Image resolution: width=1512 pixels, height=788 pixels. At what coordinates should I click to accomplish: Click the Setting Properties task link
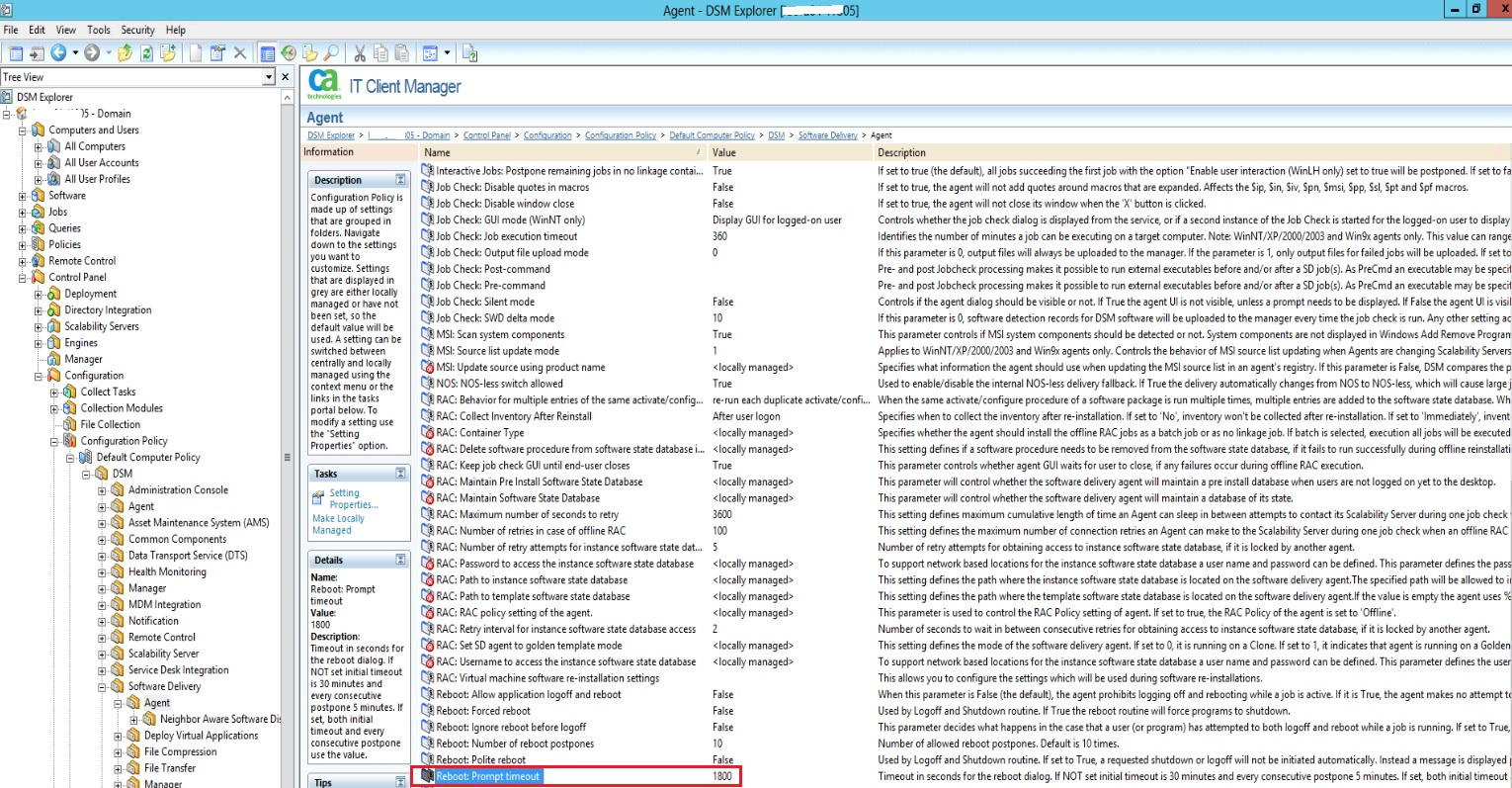[353, 498]
